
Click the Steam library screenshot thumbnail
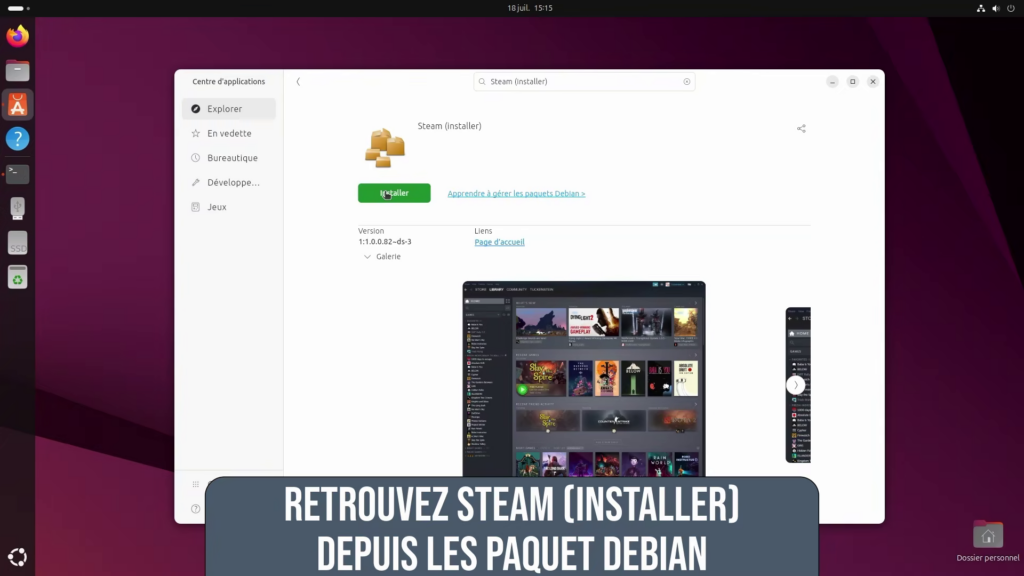(x=584, y=378)
